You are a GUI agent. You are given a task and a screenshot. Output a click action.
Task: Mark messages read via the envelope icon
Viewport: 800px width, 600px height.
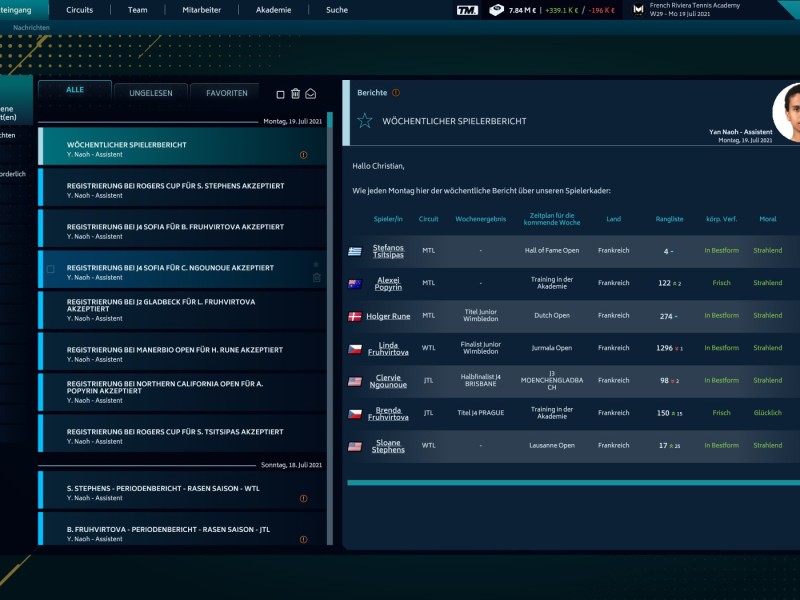click(x=310, y=93)
